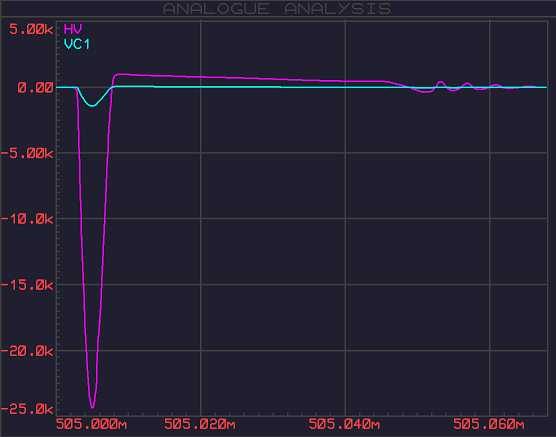Click the ANALOGUE ANALYSIS graph title bar

pos(278,9)
